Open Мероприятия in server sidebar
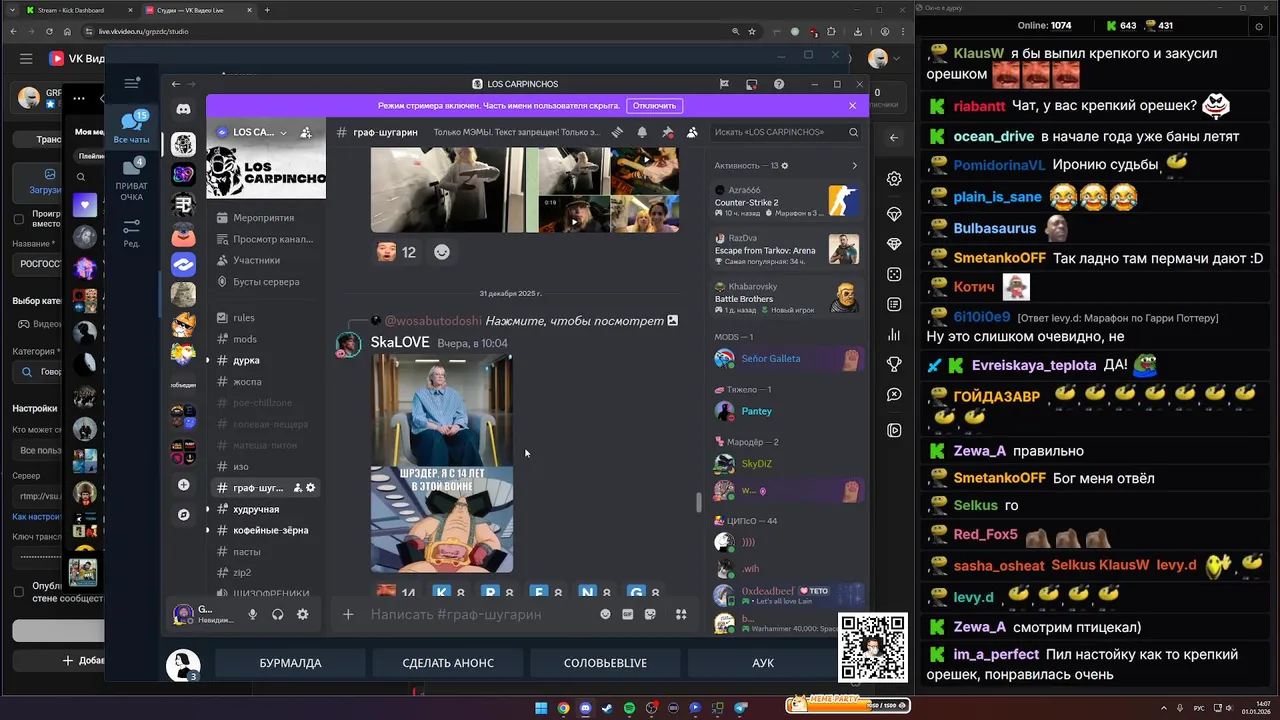Viewport: 1280px width, 720px height. coord(265,217)
